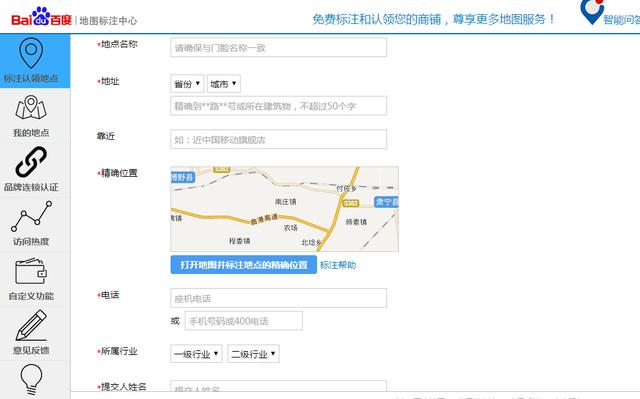Screen dimensions: 640x399
Task: Focus the 提交人姓名 submitter name field
Action: click(278, 386)
